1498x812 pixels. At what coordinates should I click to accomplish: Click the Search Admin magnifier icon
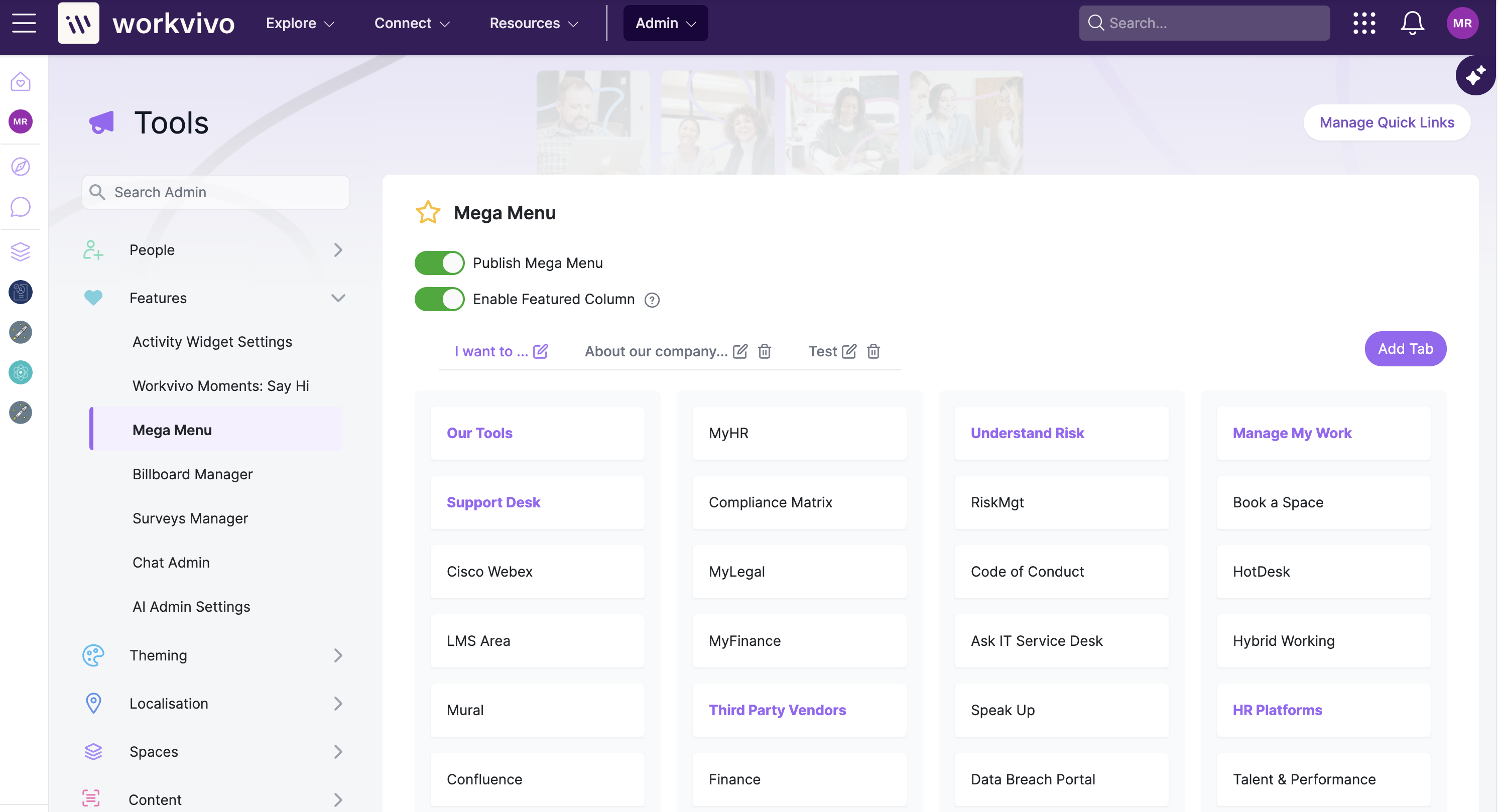[x=97, y=192]
